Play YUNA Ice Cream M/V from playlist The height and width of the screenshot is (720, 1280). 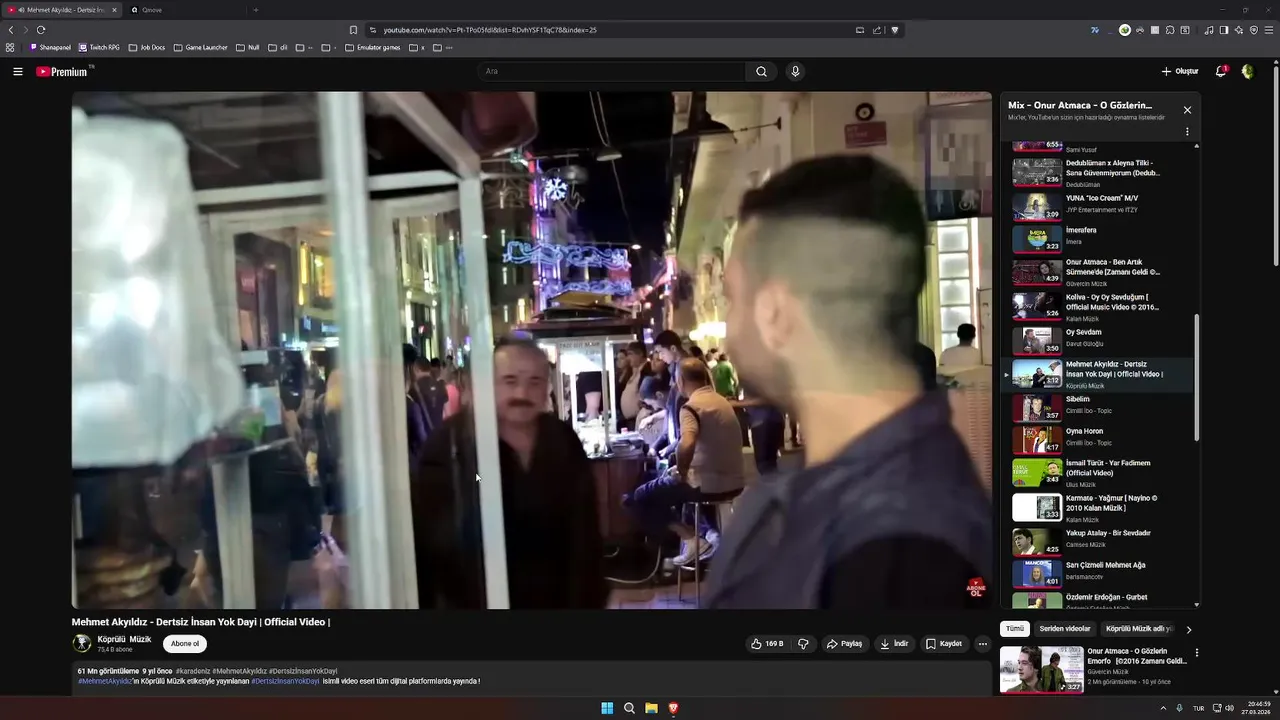[1099, 205]
